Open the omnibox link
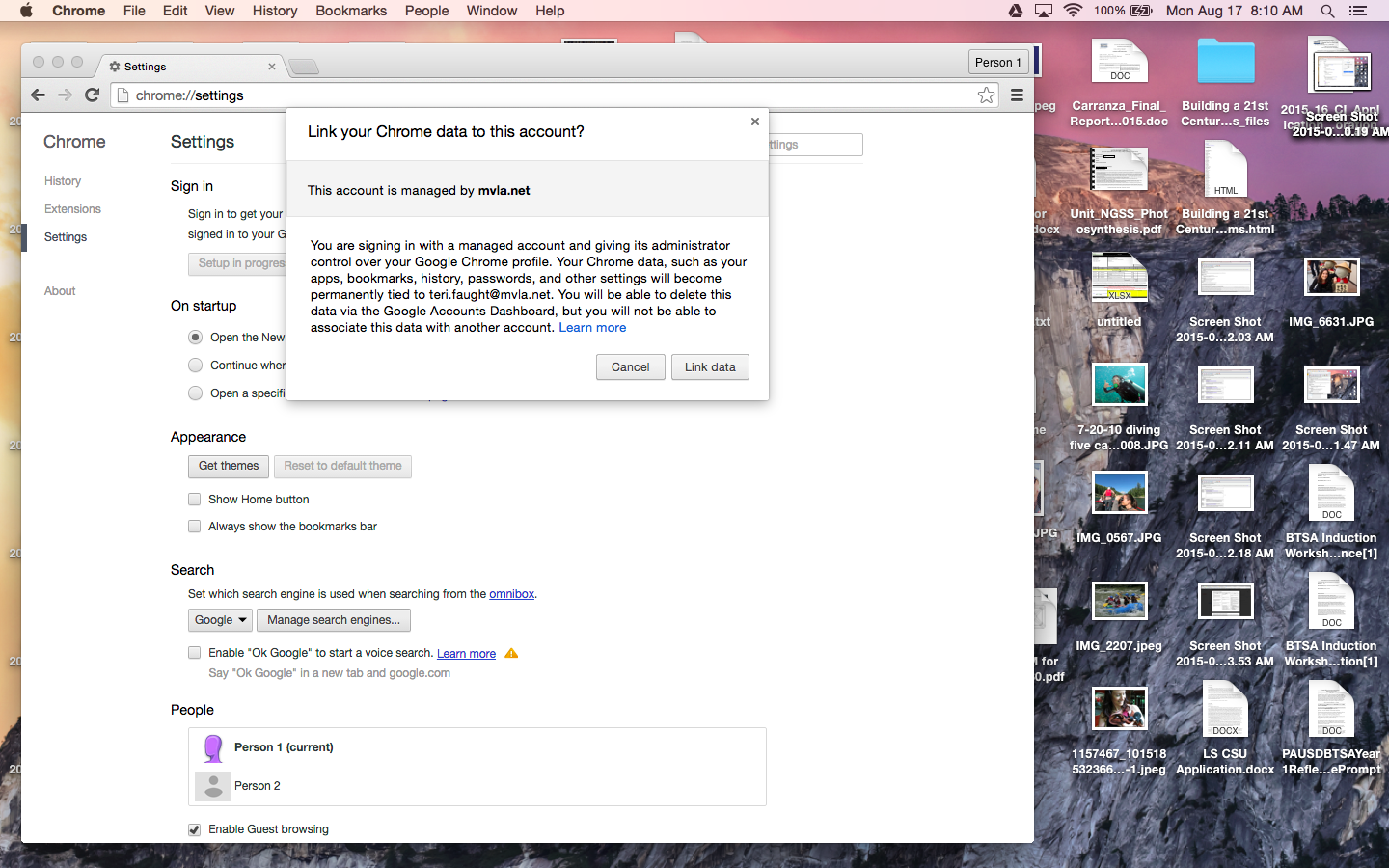Image resolution: width=1389 pixels, height=868 pixels. (511, 594)
